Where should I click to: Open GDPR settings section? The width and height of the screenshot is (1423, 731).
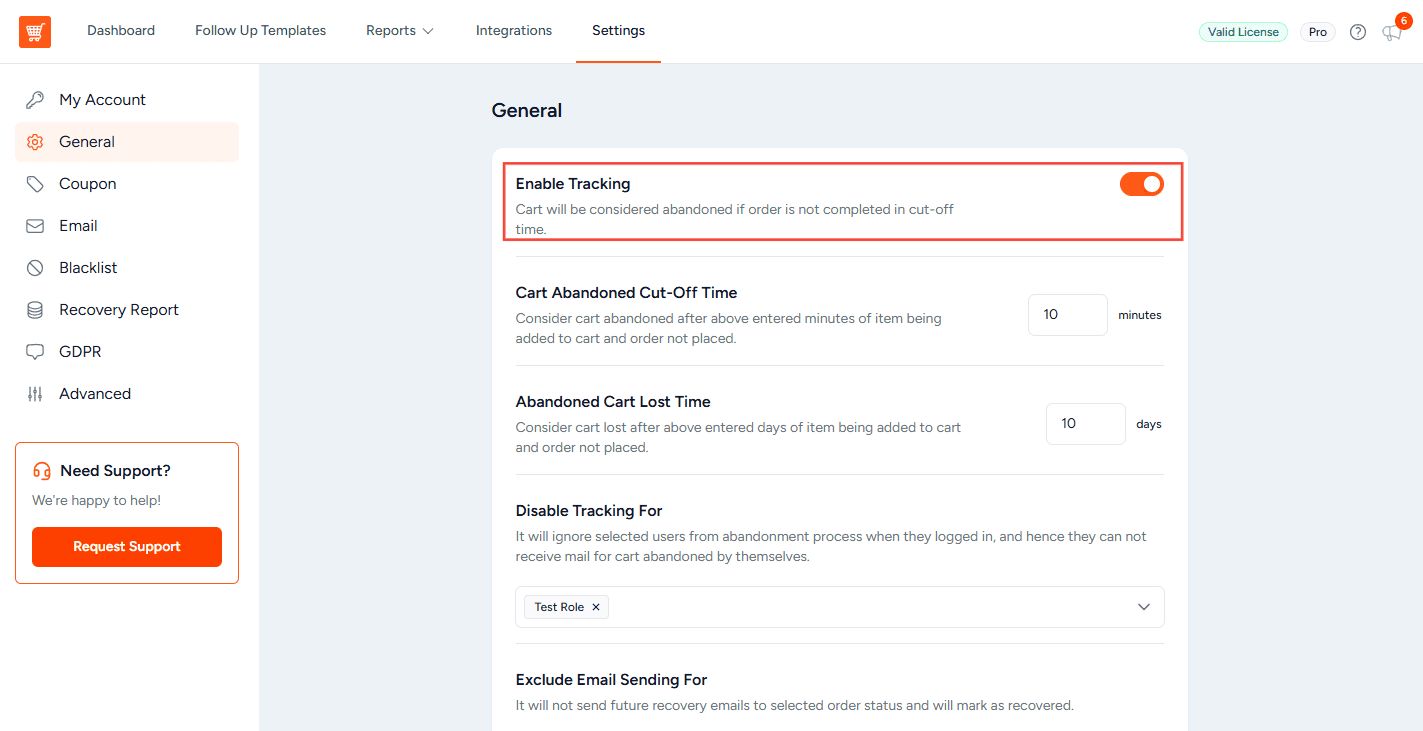tap(127, 352)
